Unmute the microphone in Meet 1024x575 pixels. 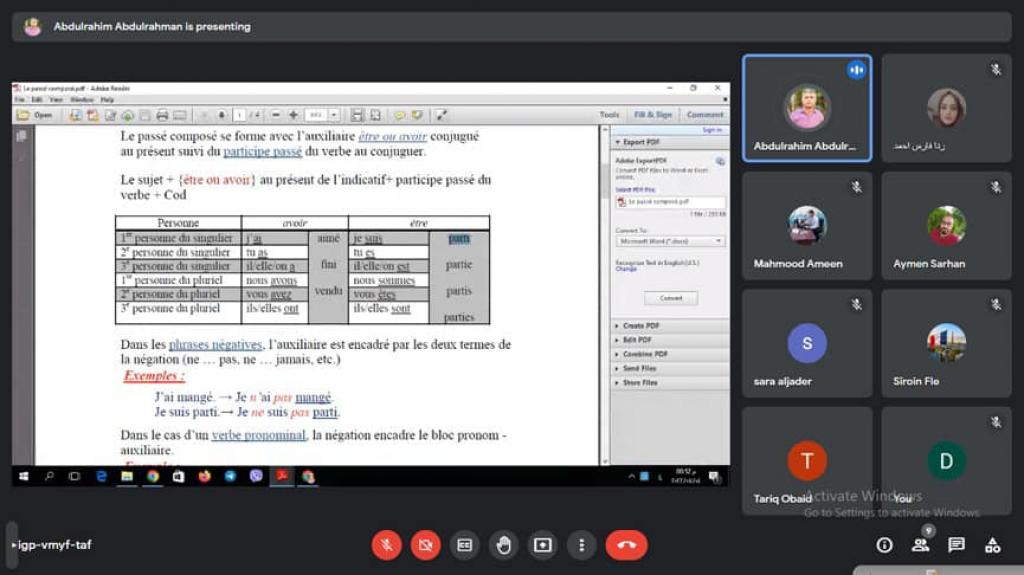(387, 545)
